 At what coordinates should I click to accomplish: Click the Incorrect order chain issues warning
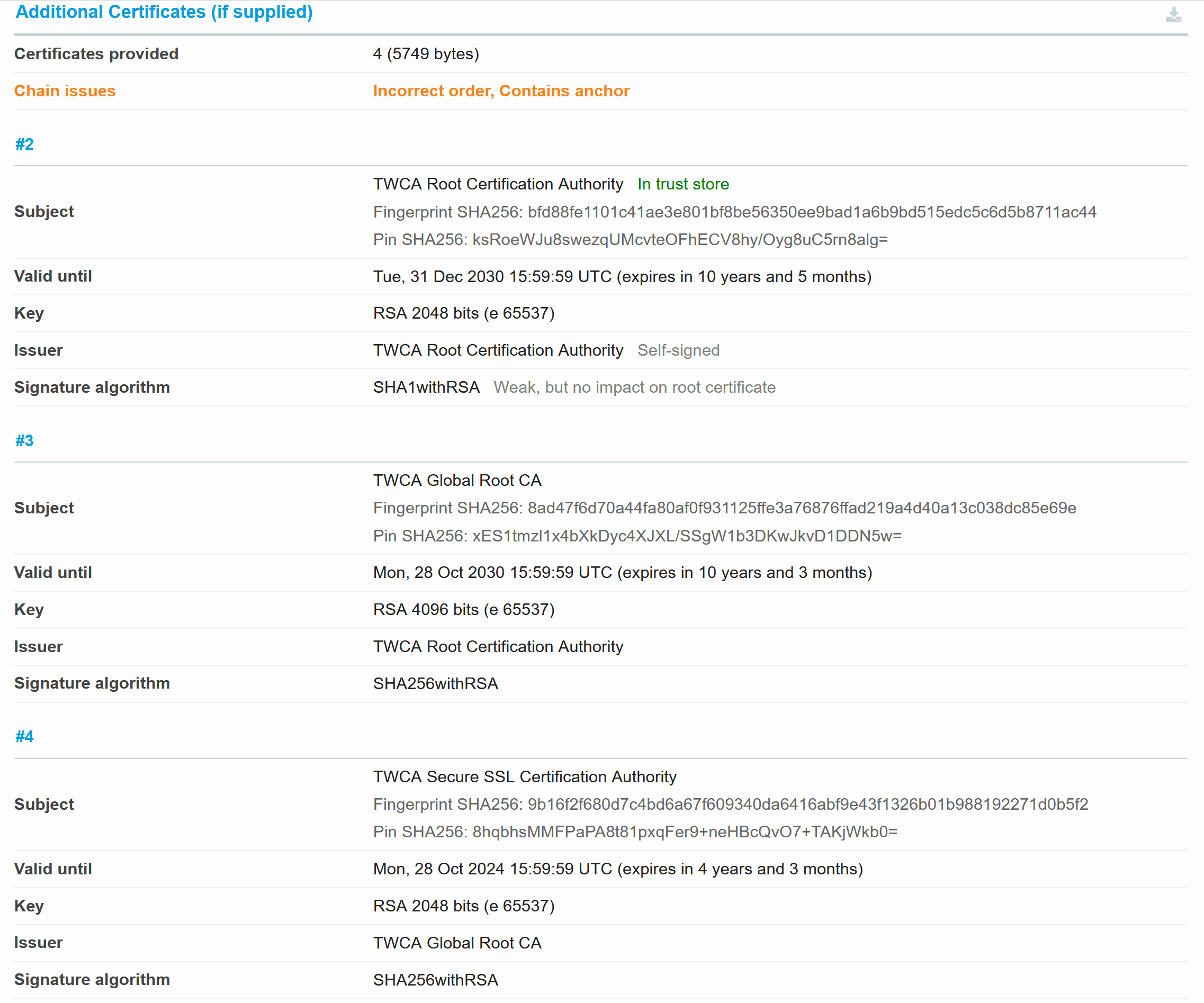click(x=501, y=91)
